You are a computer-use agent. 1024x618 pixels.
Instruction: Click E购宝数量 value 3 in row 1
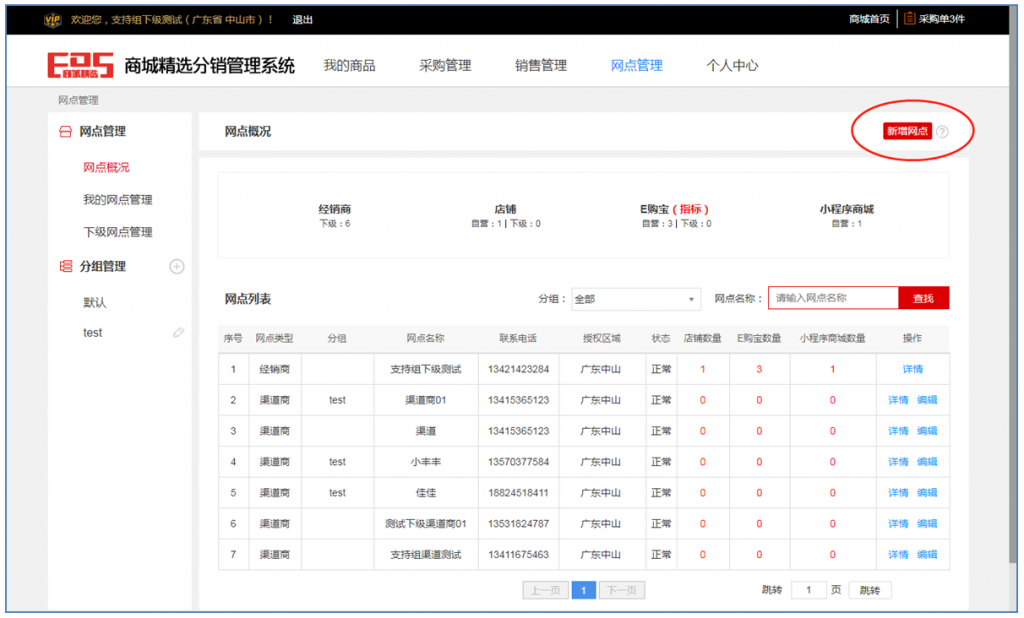pyautogui.click(x=759, y=369)
